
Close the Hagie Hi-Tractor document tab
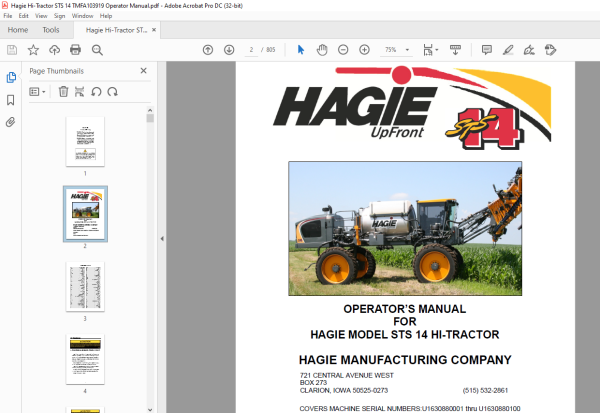[x=154, y=30]
